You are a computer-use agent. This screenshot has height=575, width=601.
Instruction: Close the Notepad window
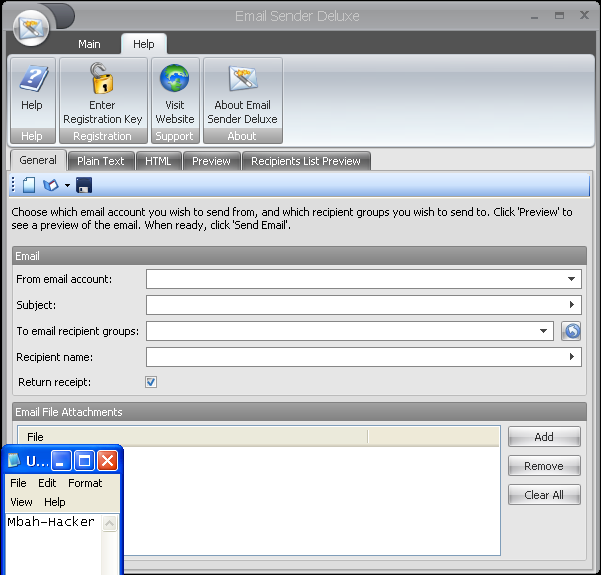tap(108, 460)
